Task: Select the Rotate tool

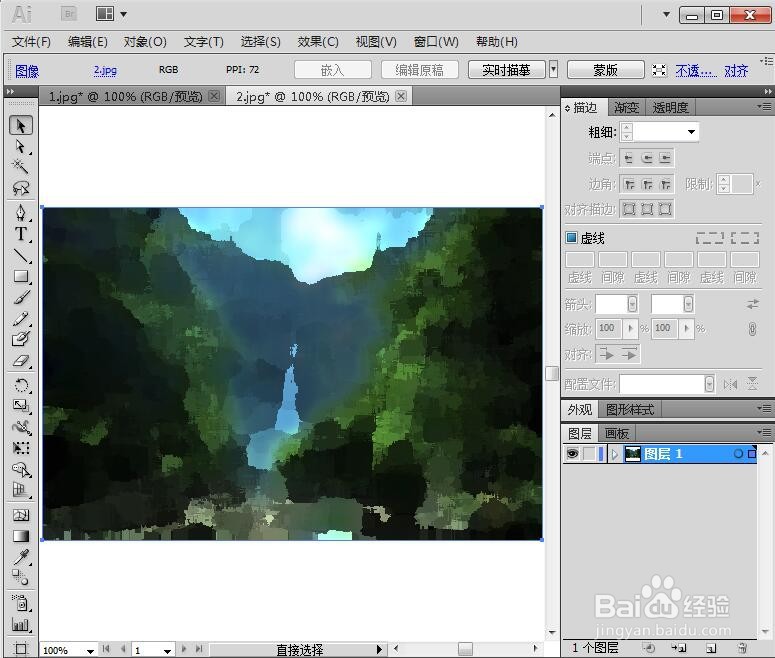Action: click(x=21, y=385)
